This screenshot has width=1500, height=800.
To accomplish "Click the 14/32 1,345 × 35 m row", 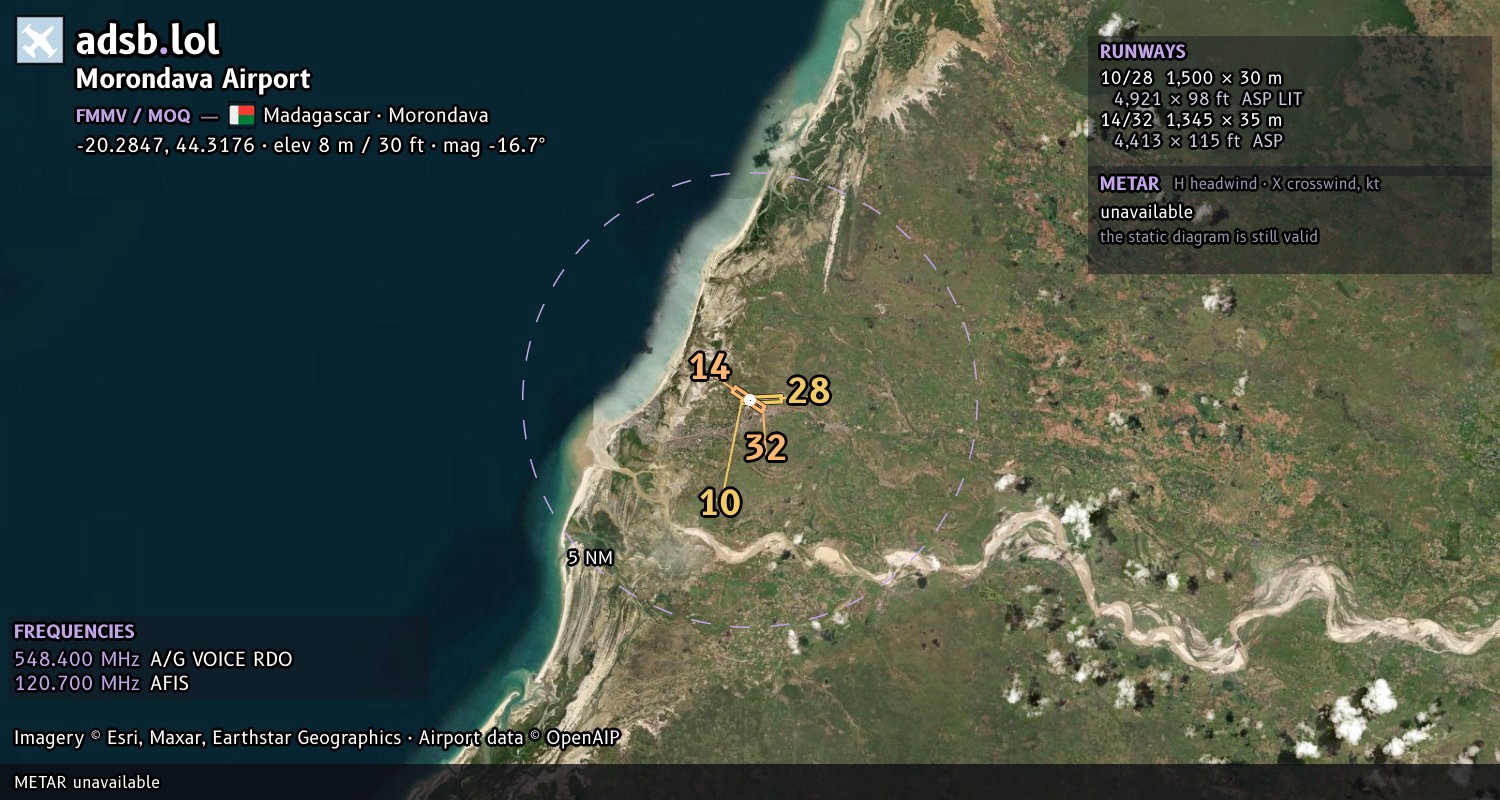I will pyautogui.click(x=1191, y=120).
